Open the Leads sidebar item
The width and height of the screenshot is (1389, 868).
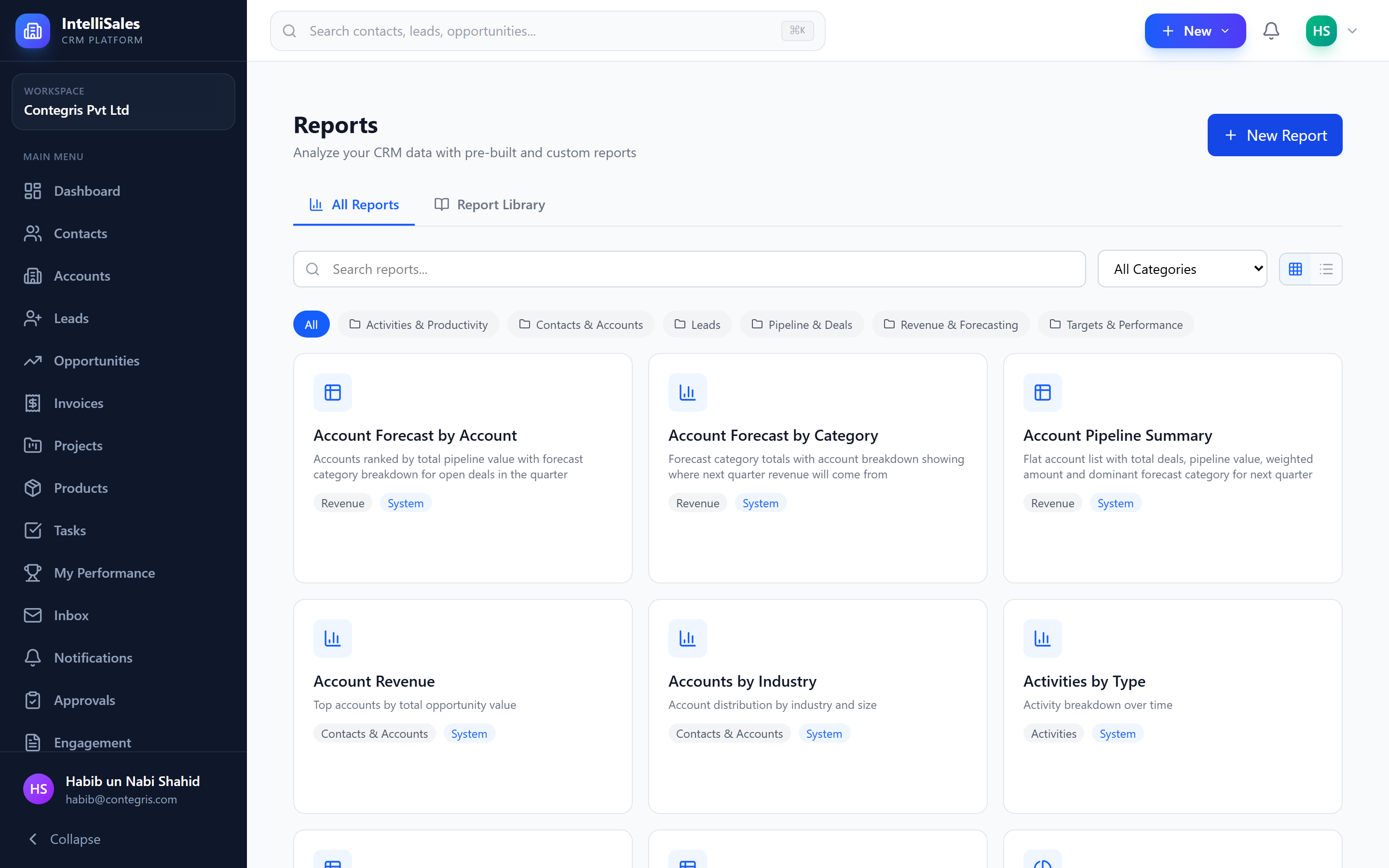coord(123,318)
